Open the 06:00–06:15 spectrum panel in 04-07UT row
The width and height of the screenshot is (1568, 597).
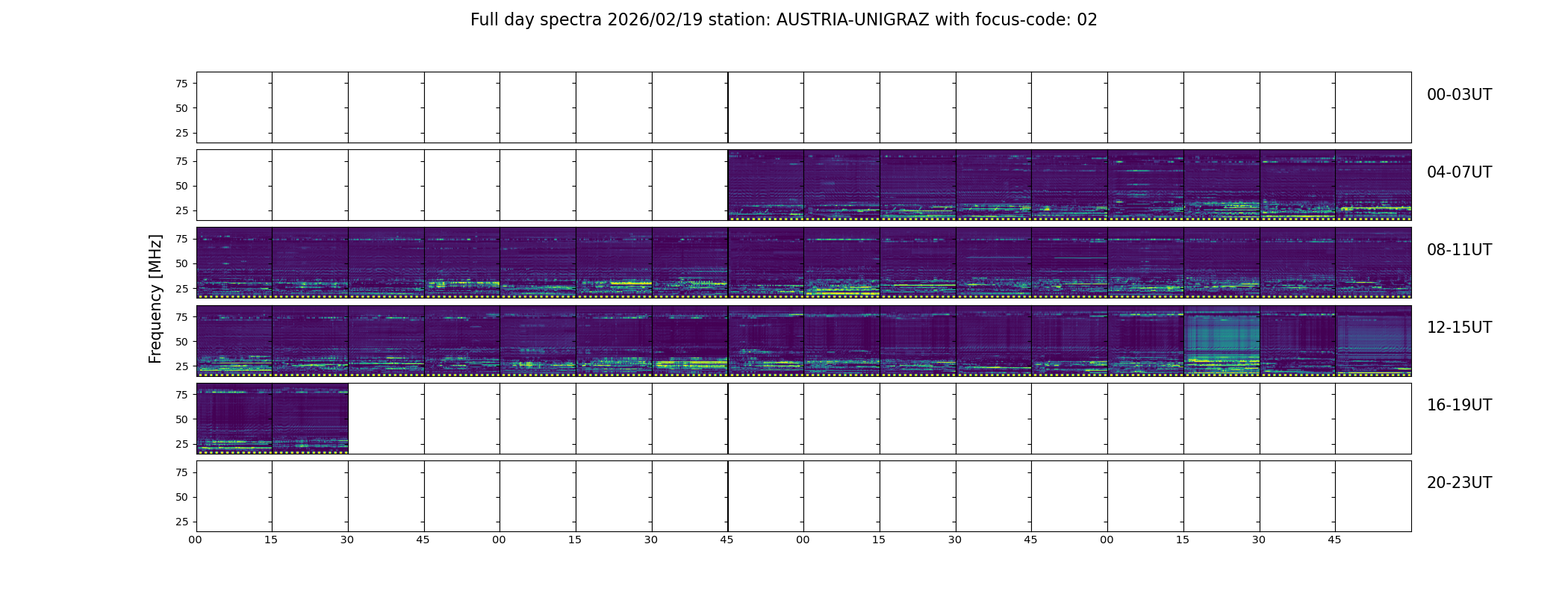pyautogui.click(x=841, y=185)
